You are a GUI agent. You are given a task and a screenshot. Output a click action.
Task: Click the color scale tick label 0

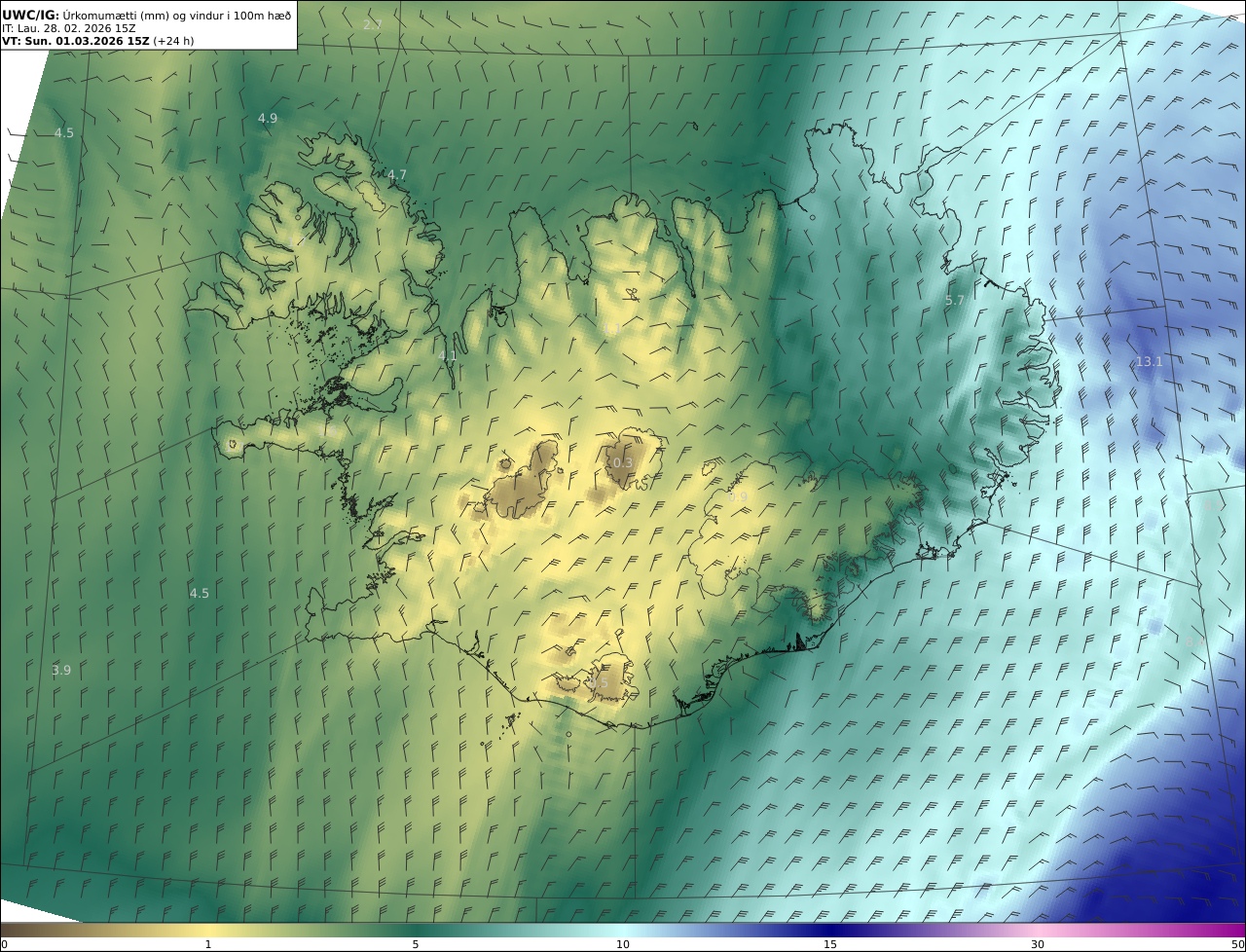pyautogui.click(x=4, y=944)
